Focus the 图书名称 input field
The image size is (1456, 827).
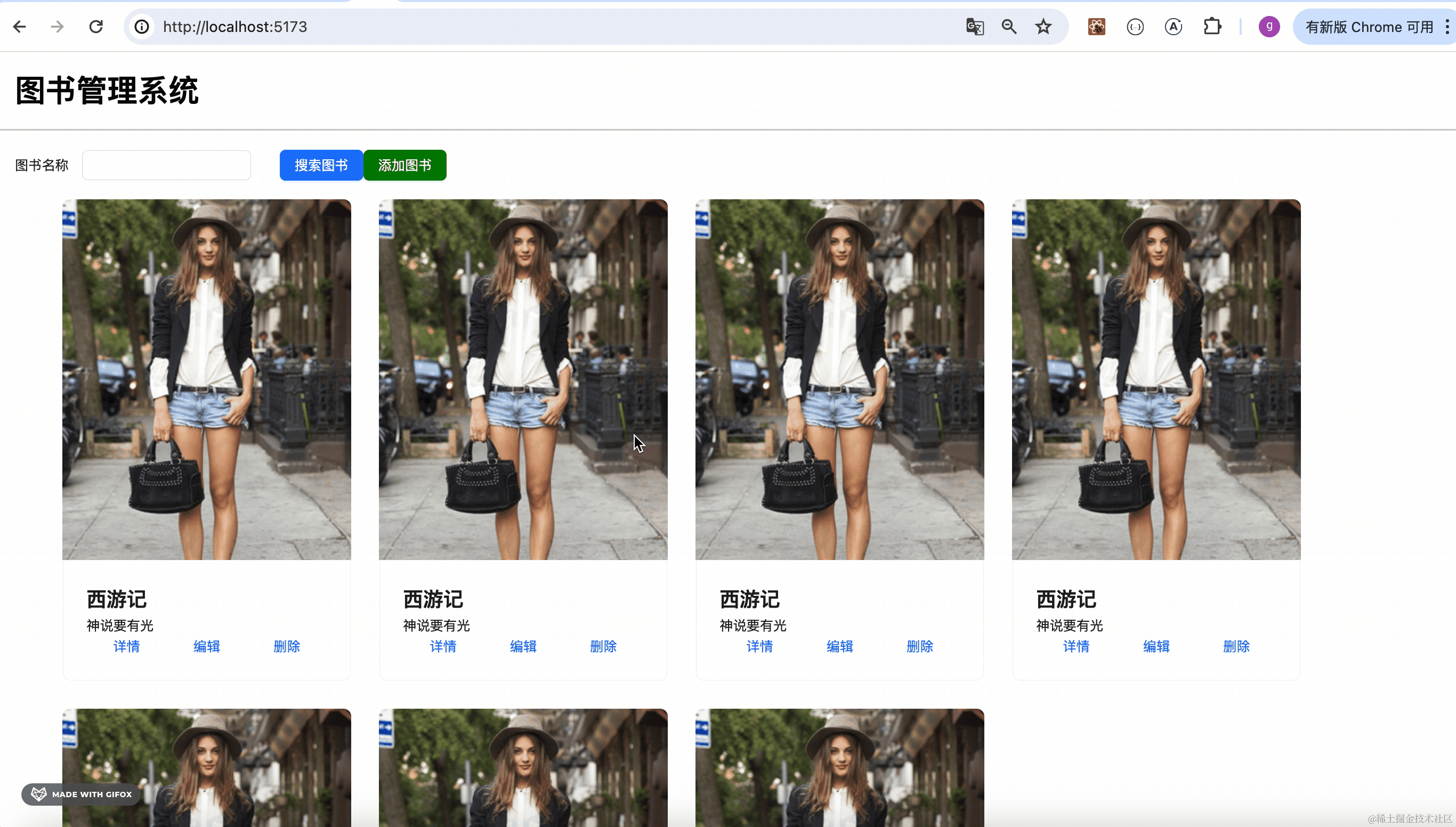[166, 165]
